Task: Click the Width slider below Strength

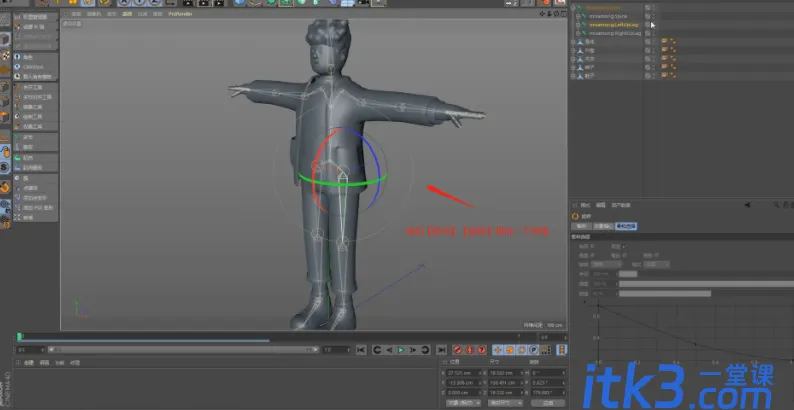Action: (706, 294)
